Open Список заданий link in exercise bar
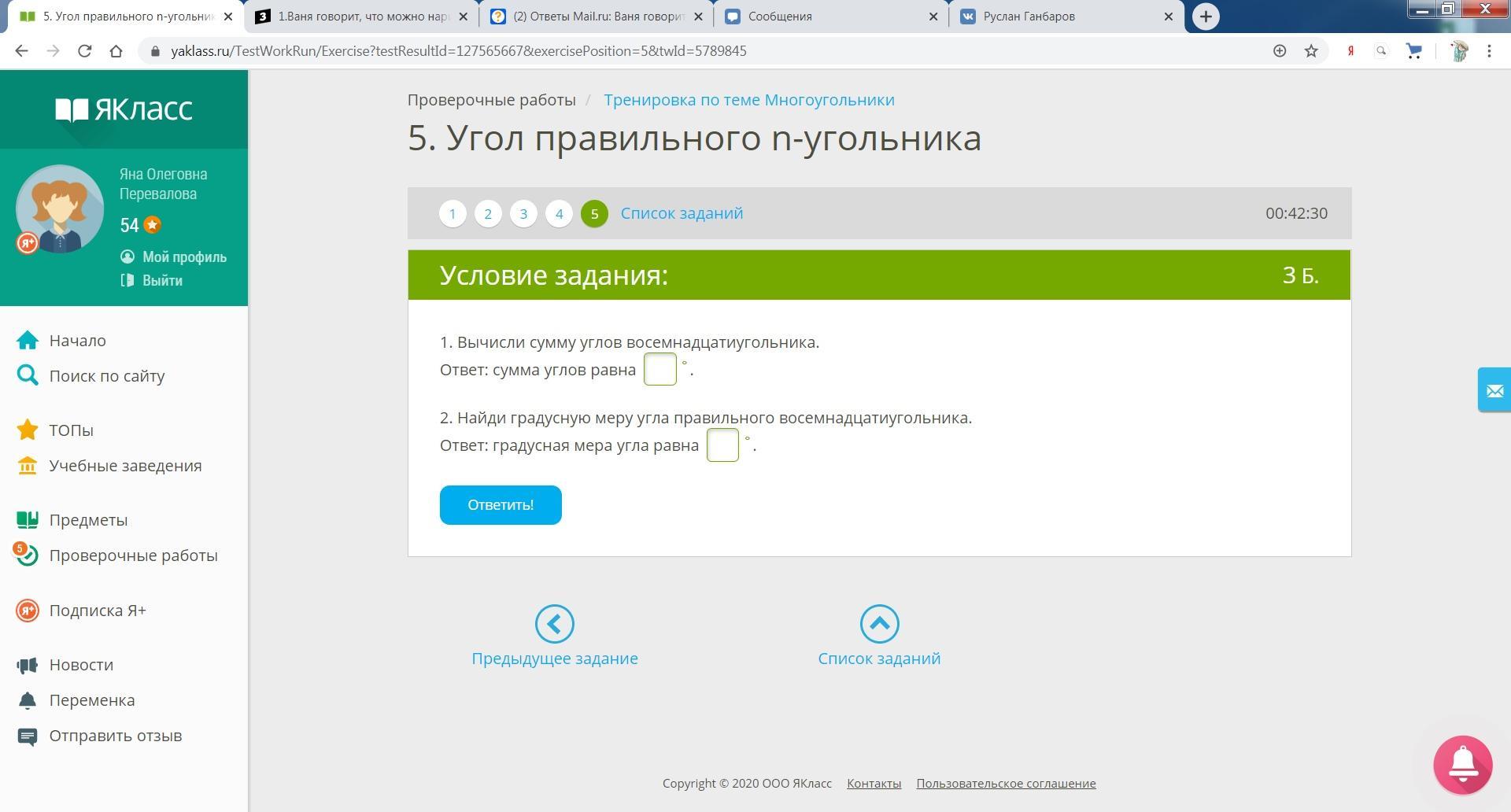This screenshot has width=1511, height=812. click(x=682, y=213)
